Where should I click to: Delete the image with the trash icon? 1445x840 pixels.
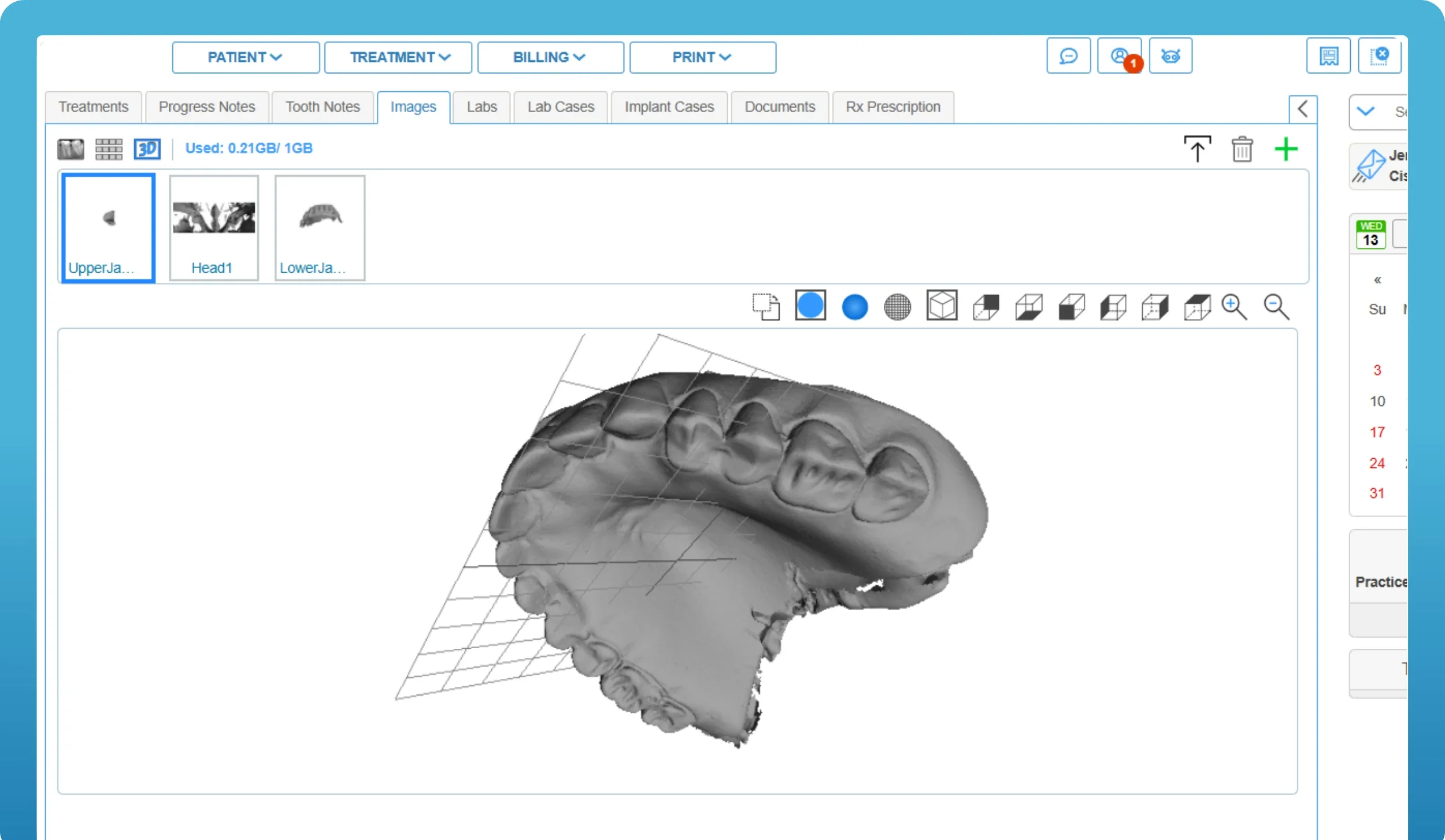tap(1242, 150)
